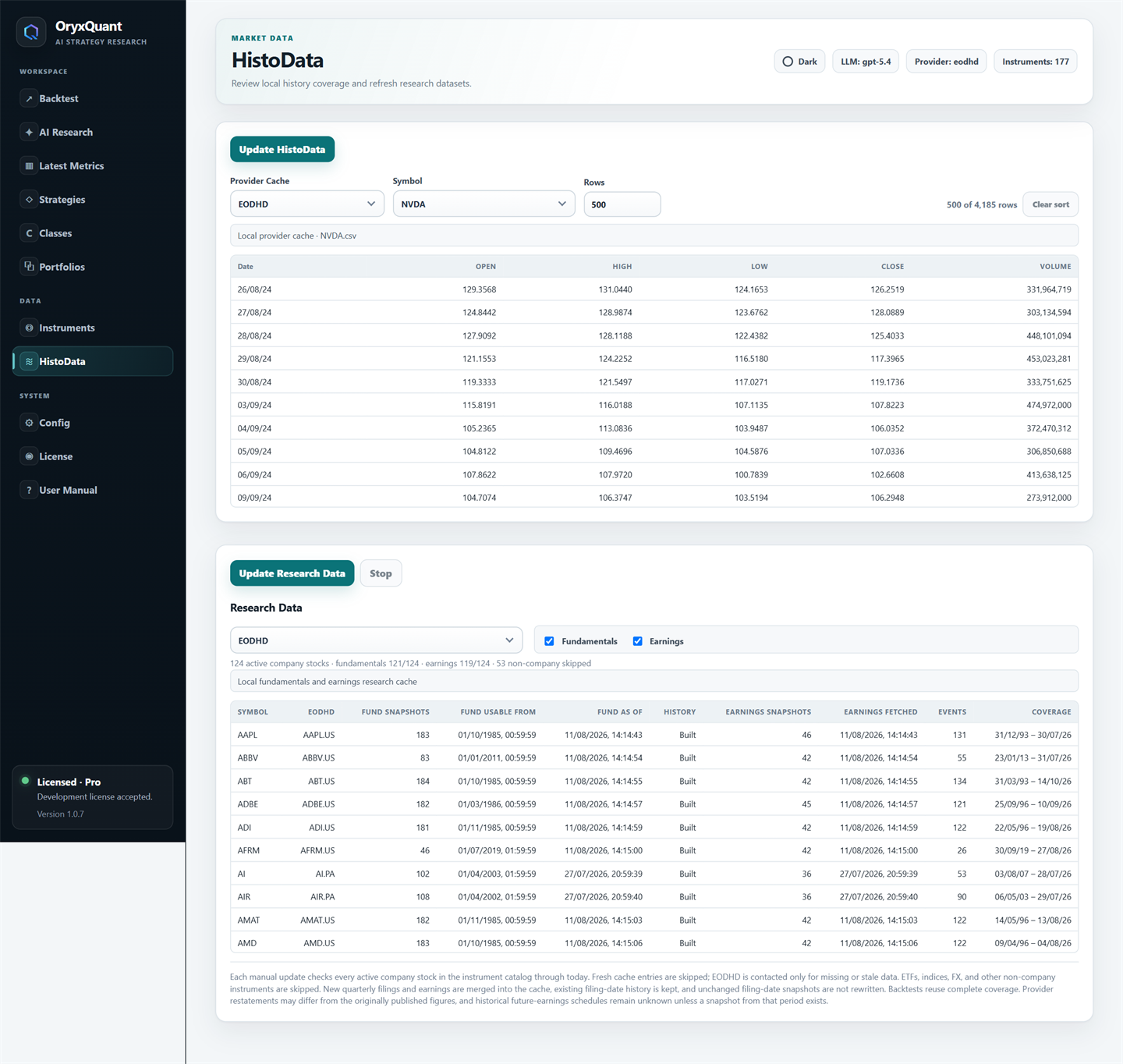Click the EVENTS column header
The width and height of the screenshot is (1123, 1064).
(x=952, y=712)
